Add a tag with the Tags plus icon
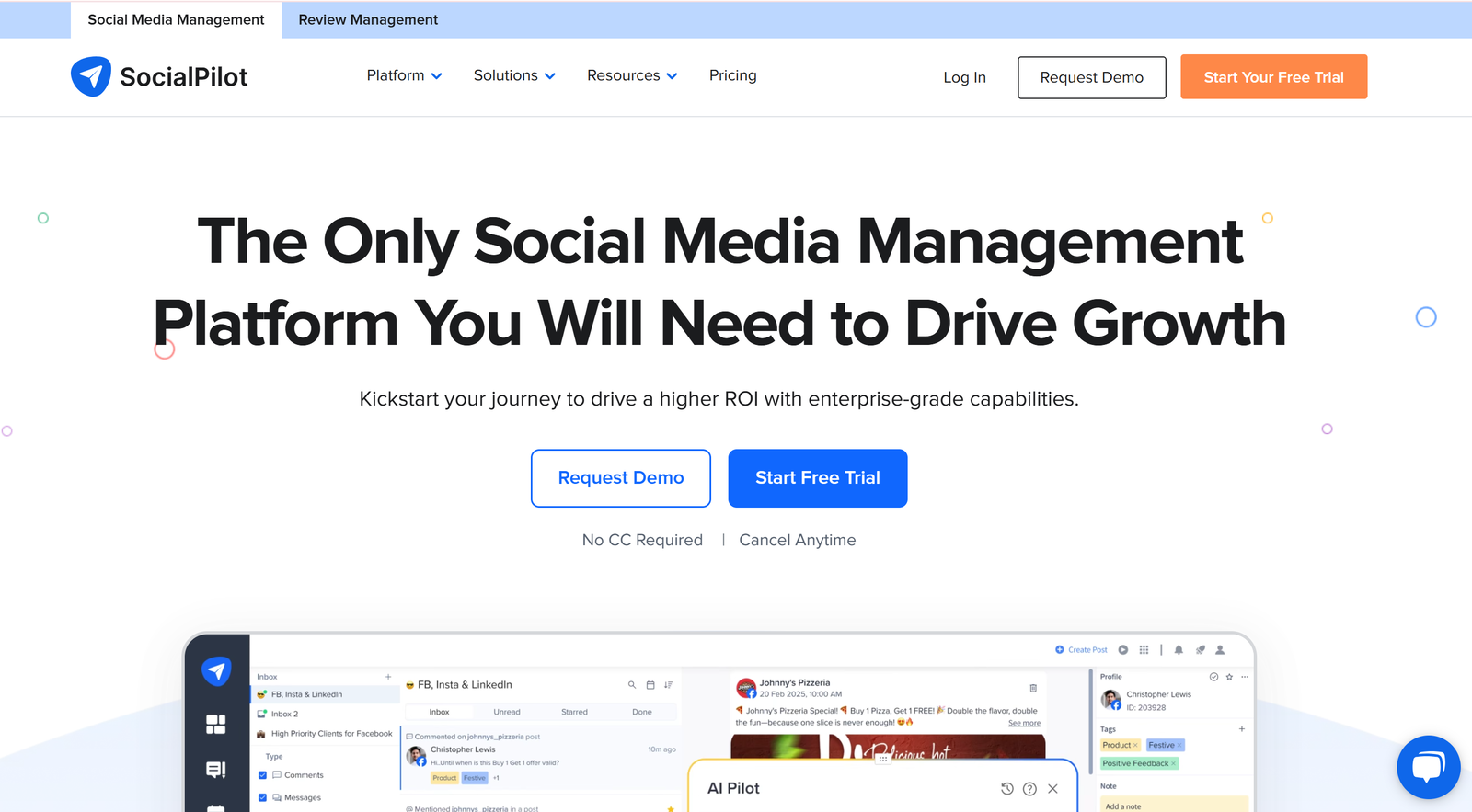Viewport: 1472px width, 812px height. 1242,729
